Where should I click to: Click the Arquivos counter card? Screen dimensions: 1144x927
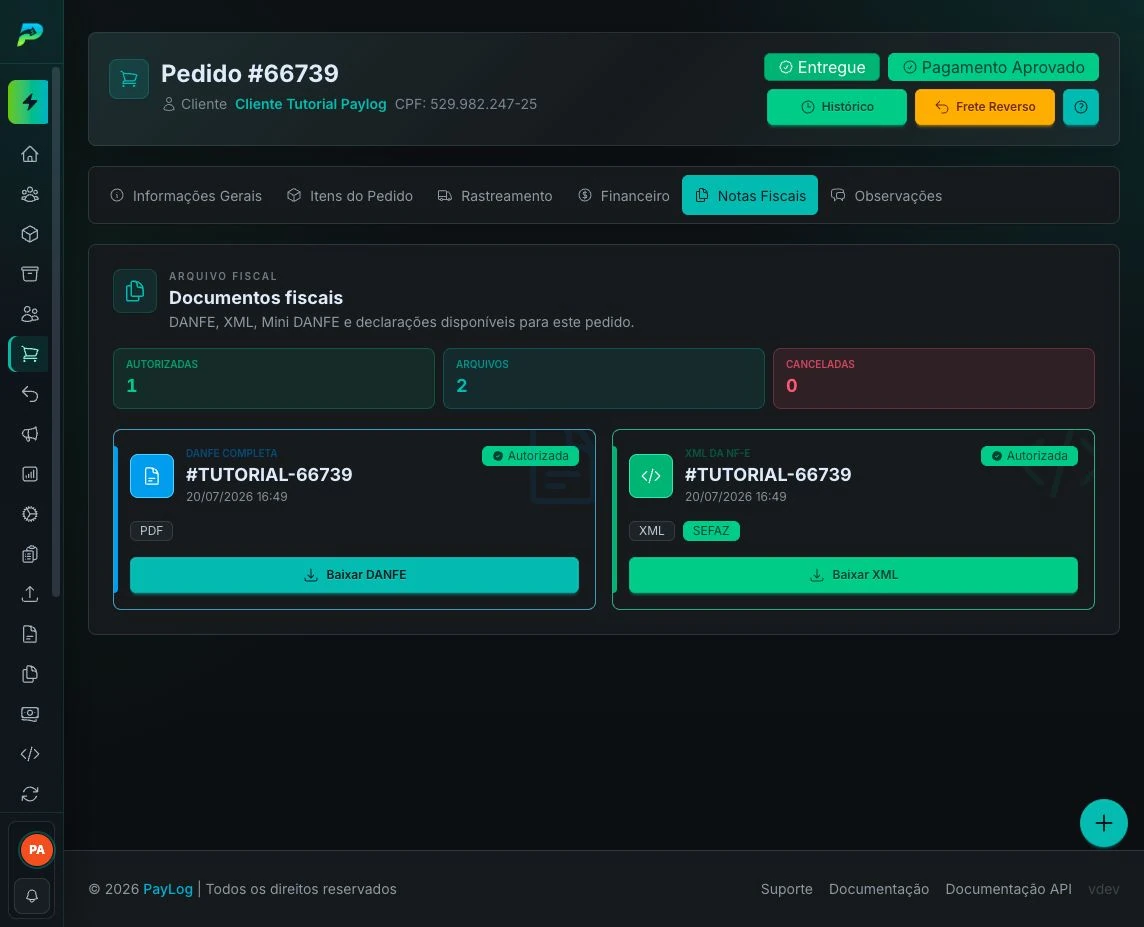[x=604, y=379]
